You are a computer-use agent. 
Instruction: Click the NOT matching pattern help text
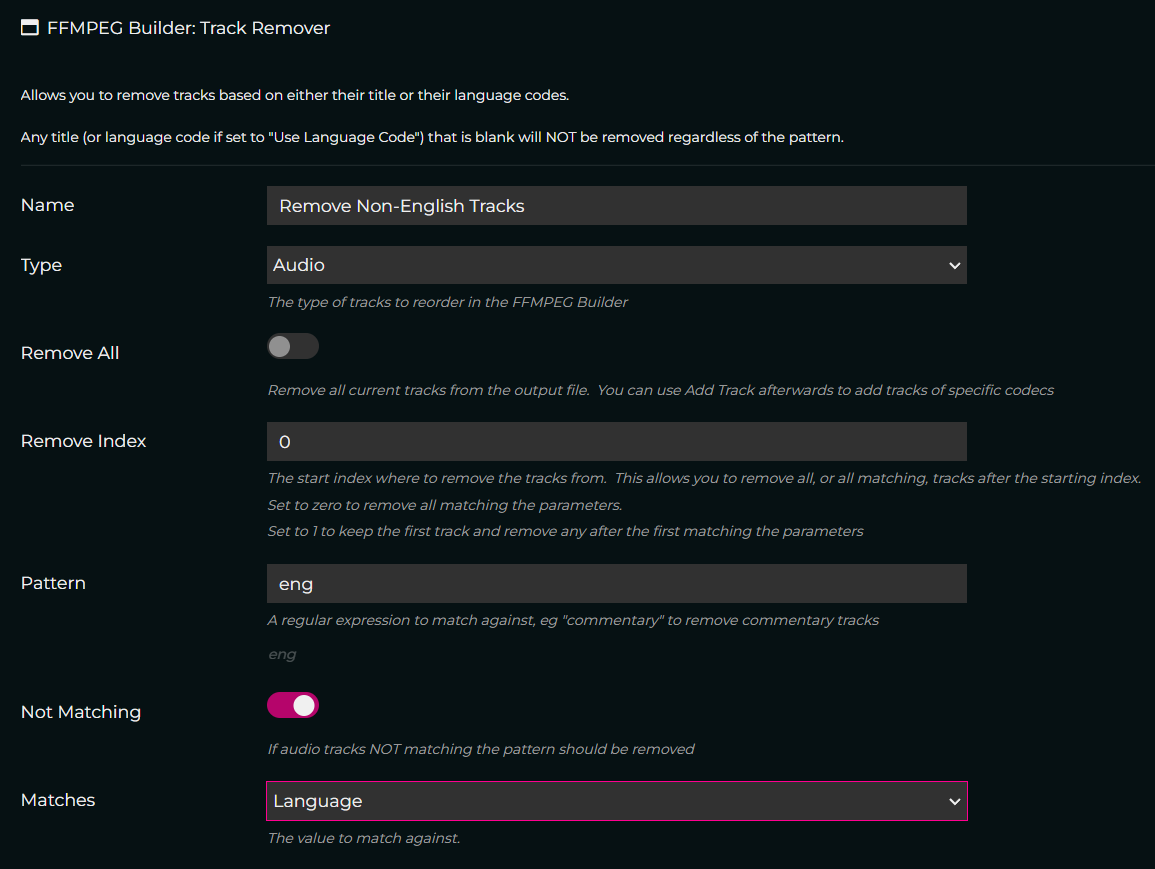(481, 749)
